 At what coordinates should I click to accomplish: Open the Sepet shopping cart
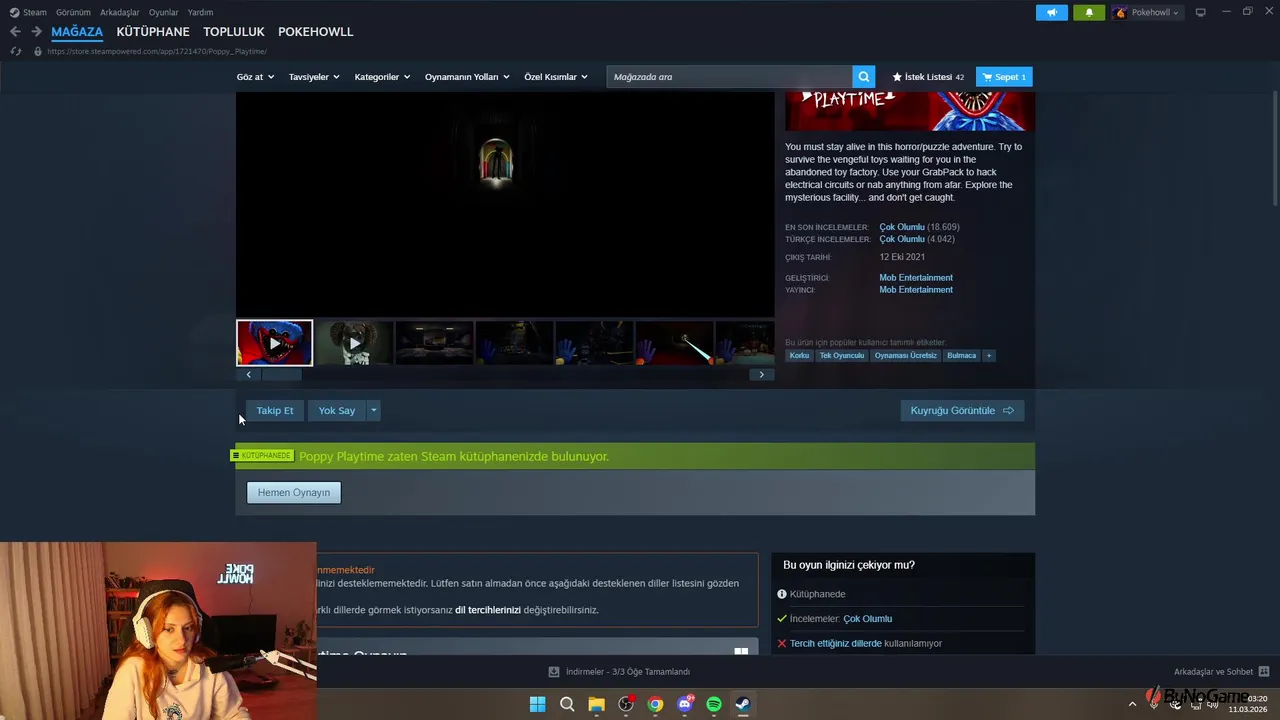click(1004, 77)
